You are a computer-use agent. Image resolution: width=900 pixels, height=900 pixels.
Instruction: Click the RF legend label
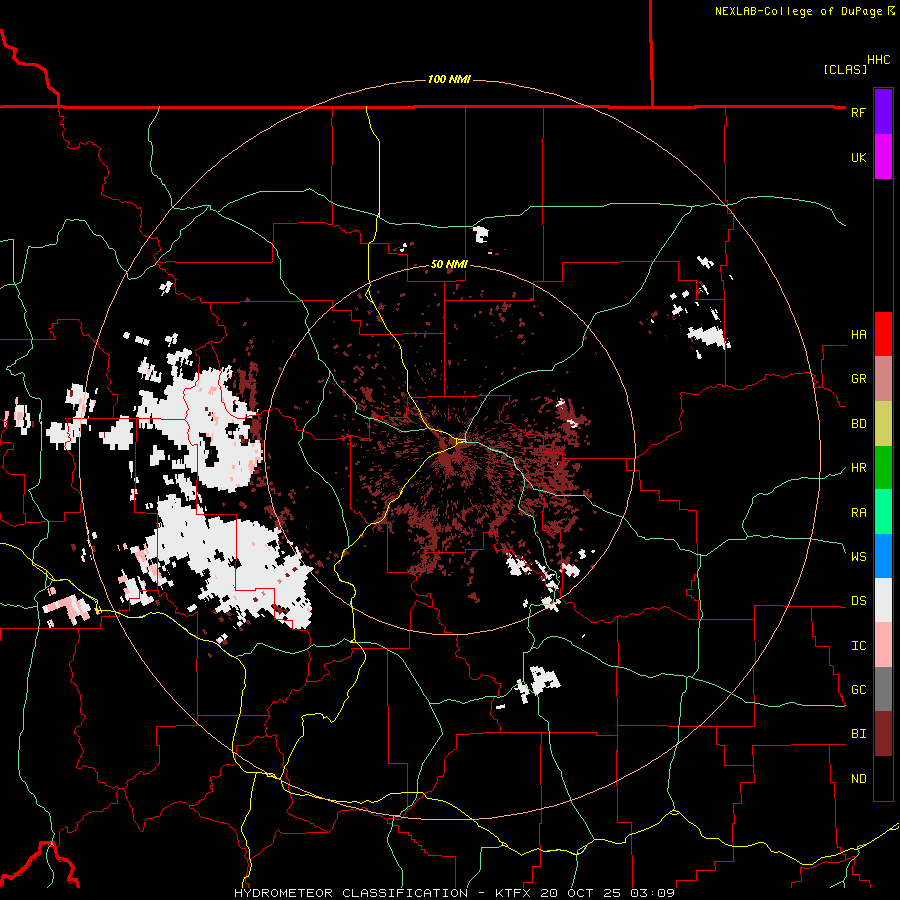[858, 112]
